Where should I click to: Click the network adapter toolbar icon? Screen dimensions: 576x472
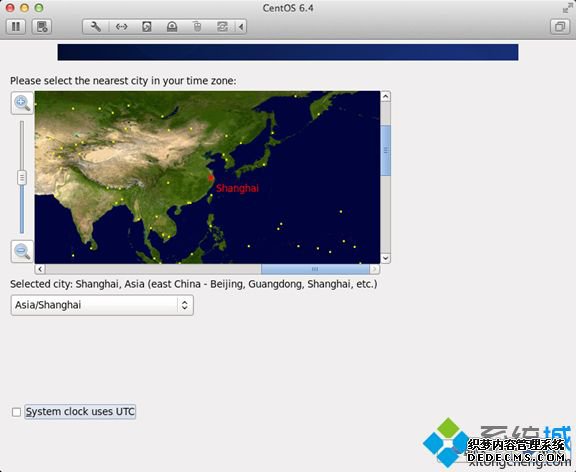pos(121,27)
